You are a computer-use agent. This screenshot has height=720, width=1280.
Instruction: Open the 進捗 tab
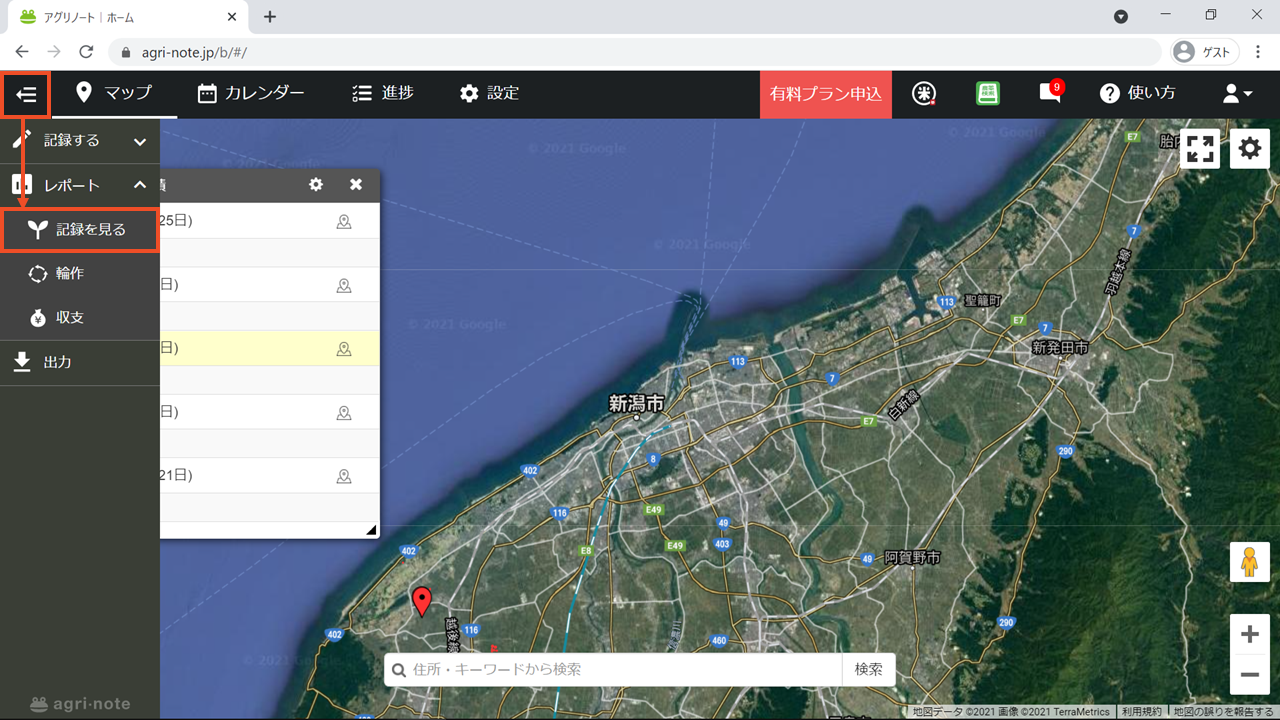pyautogui.click(x=383, y=93)
